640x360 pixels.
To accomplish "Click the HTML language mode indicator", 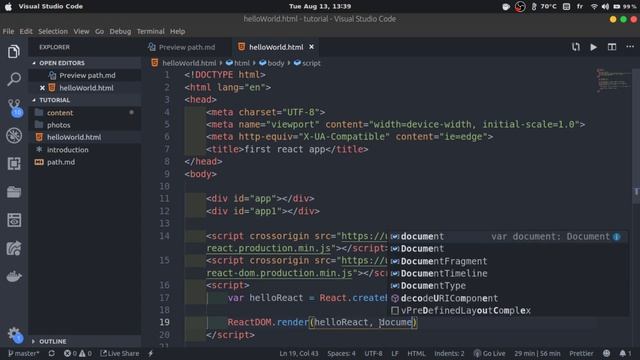I will [x=416, y=353].
